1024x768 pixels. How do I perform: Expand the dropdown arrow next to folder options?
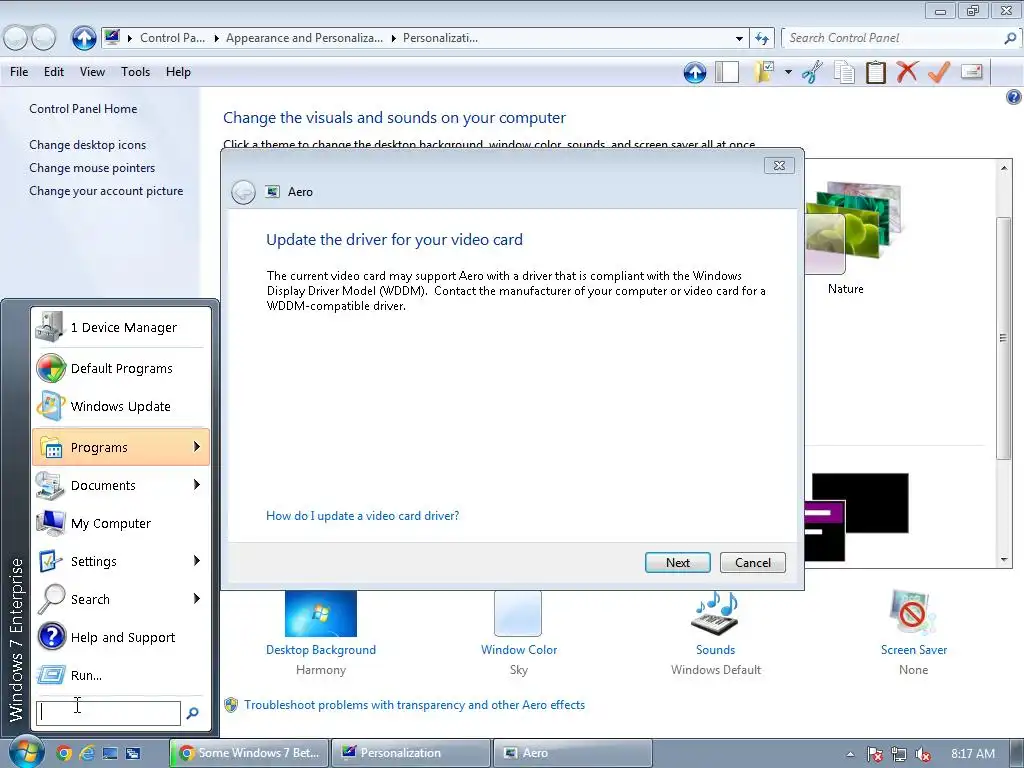788,72
